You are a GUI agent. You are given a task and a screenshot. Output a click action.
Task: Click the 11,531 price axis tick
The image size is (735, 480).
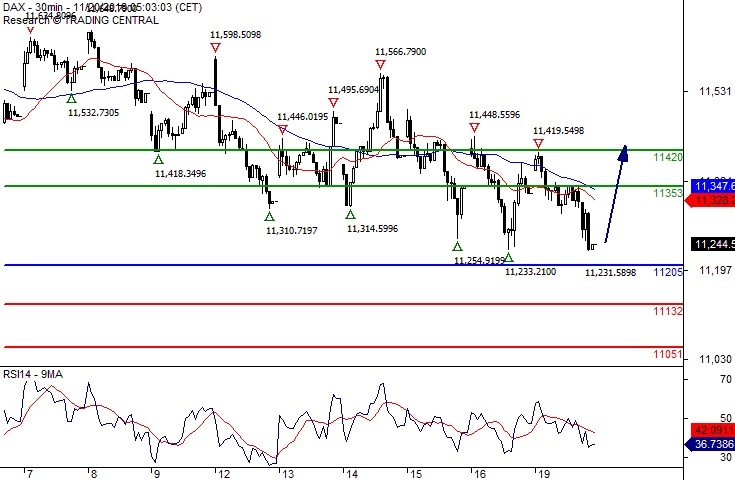(x=715, y=91)
